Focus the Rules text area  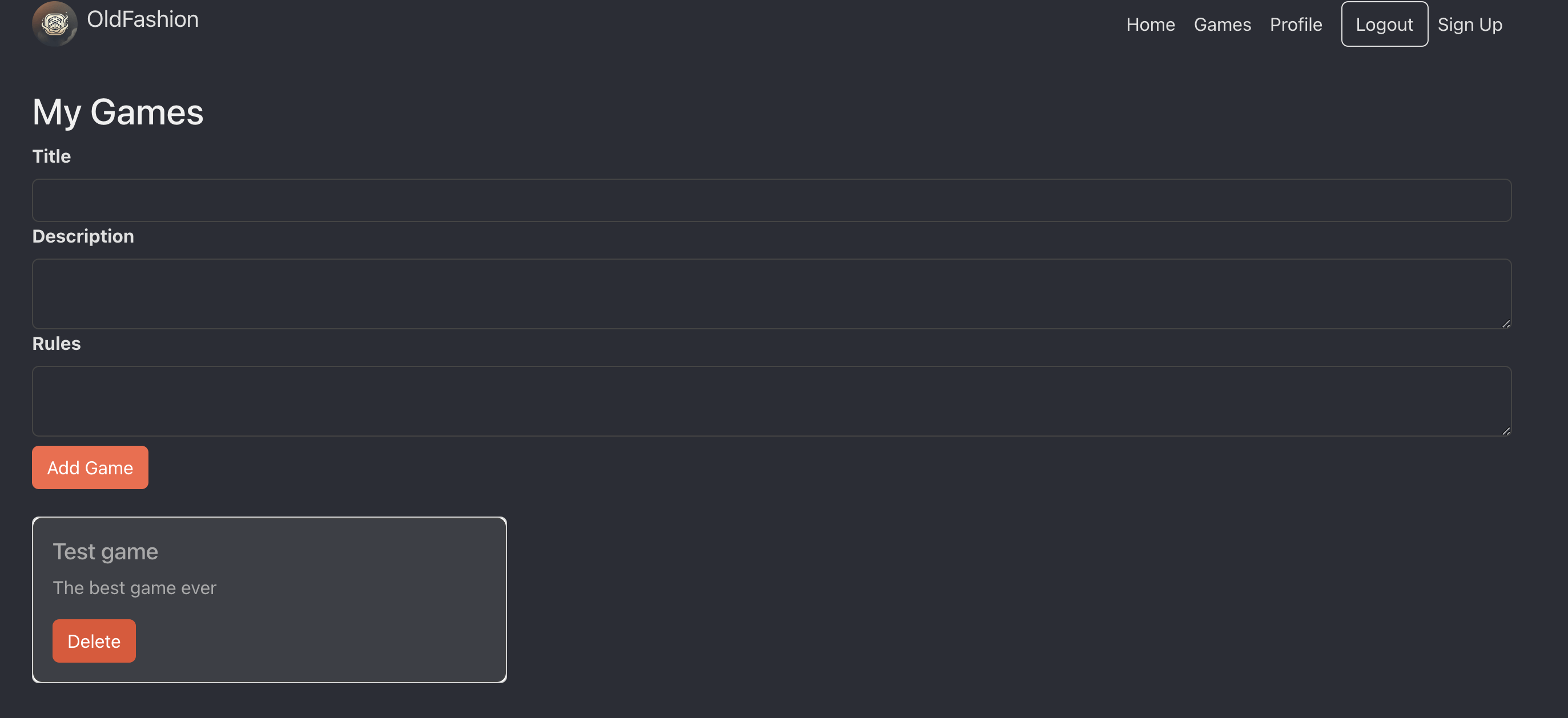(x=771, y=401)
